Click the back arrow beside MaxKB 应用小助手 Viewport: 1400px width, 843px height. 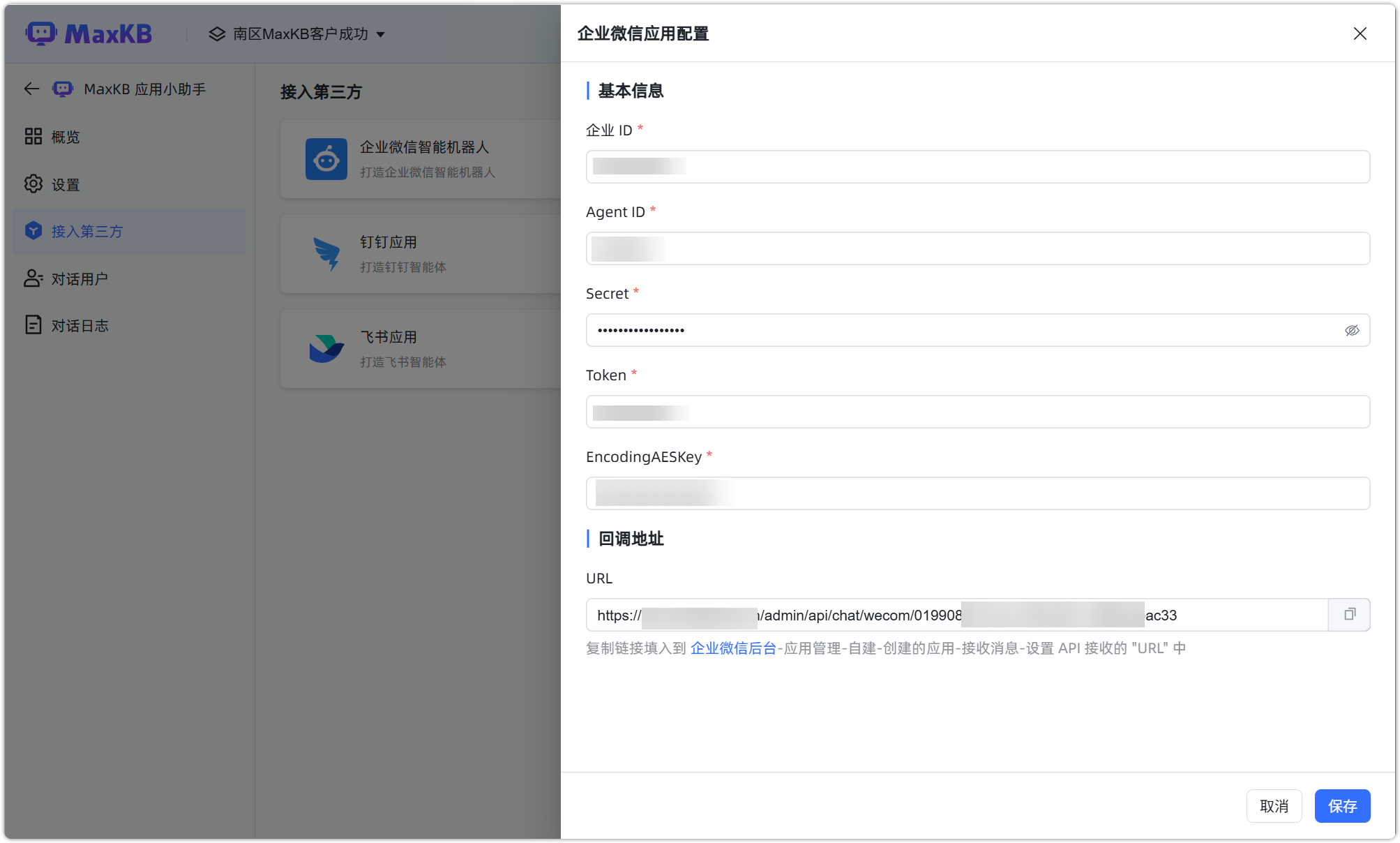point(31,89)
